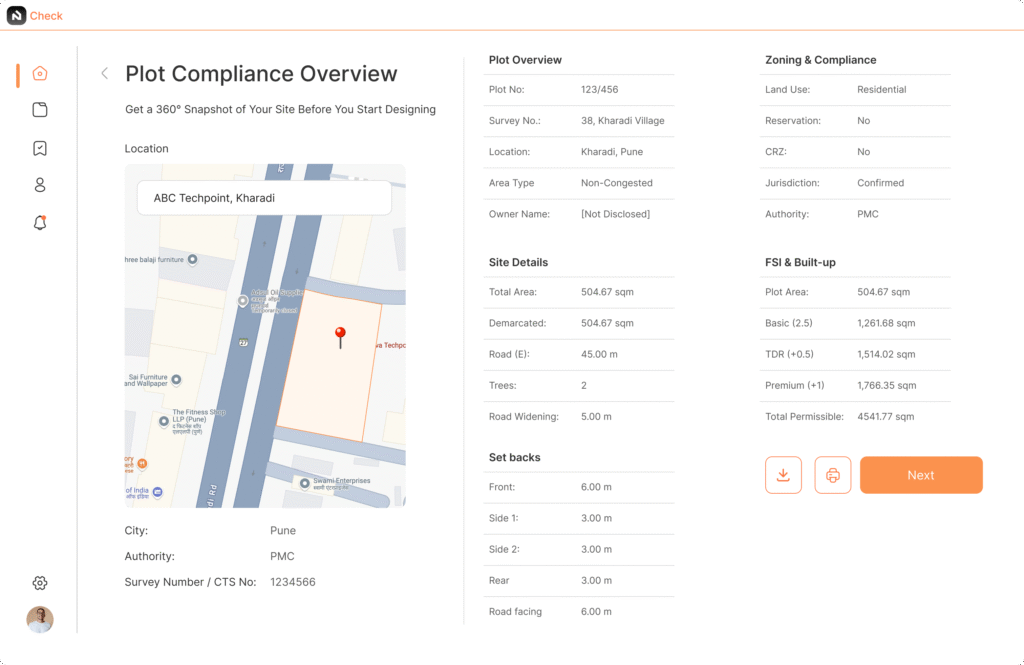Open the settings gear icon
Image resolution: width=1024 pixels, height=665 pixels.
40,583
